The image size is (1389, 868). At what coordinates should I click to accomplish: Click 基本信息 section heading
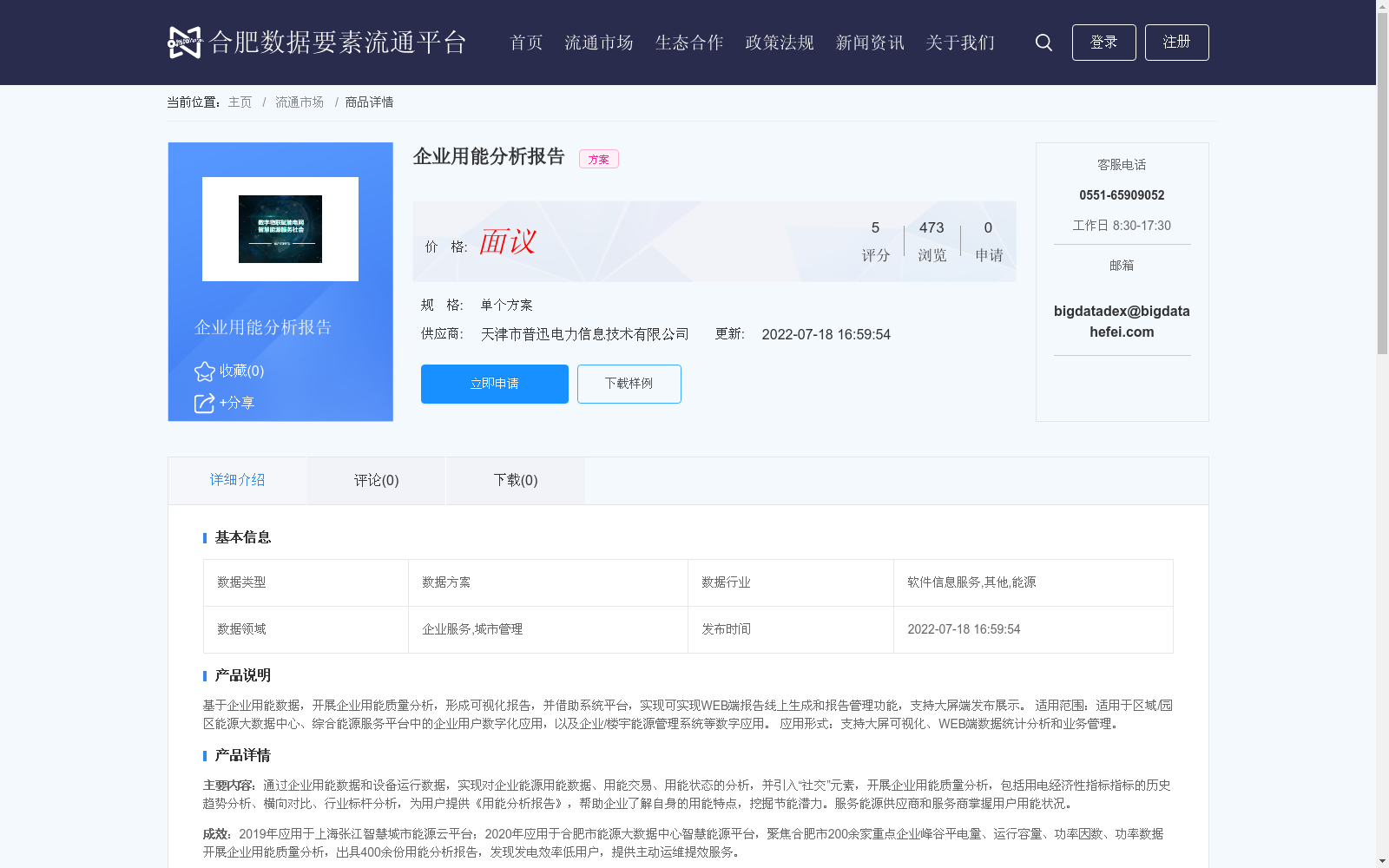[243, 537]
